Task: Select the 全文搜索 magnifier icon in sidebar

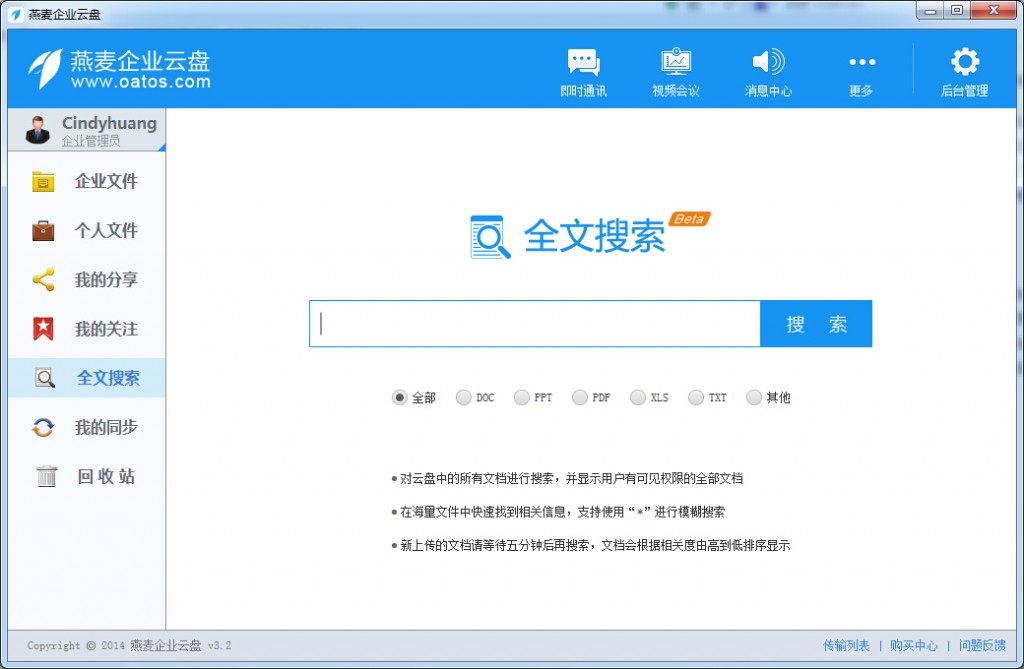Action: (x=46, y=378)
